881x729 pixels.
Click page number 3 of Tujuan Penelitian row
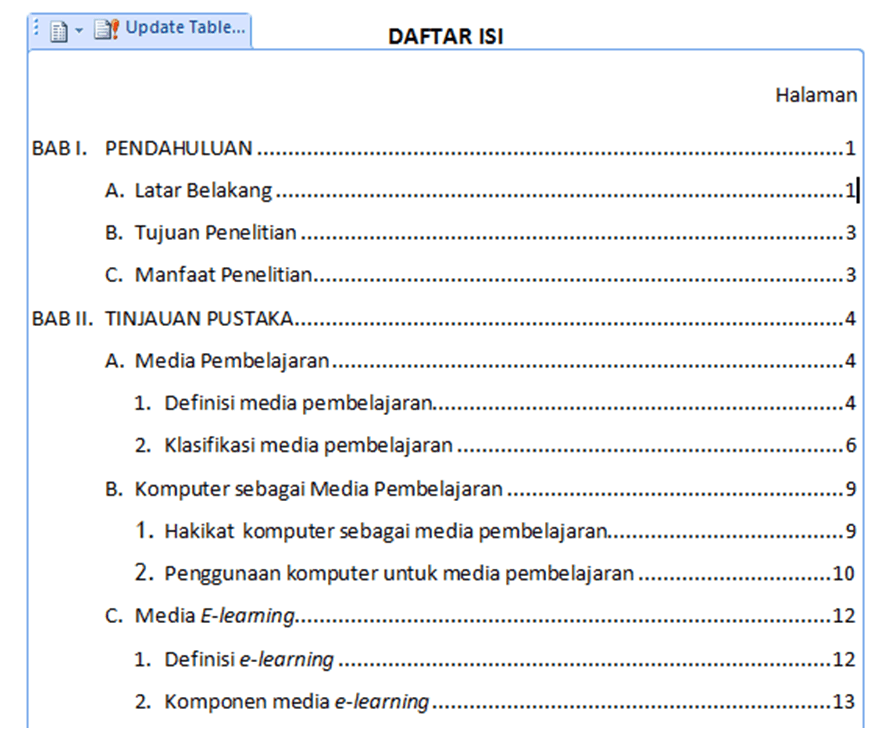click(x=851, y=233)
